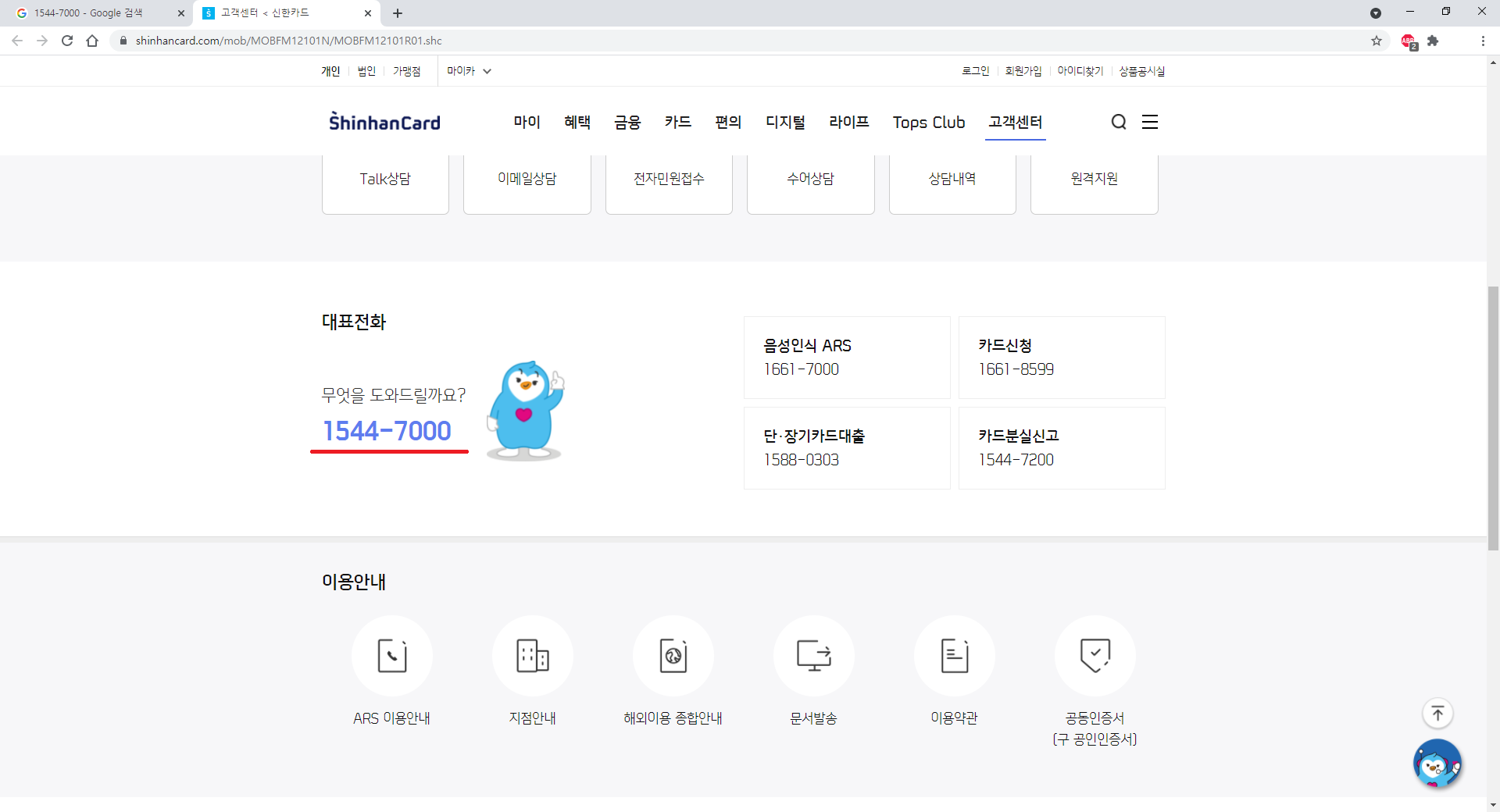Image resolution: width=1500 pixels, height=812 pixels.
Task: Click the 로그인 link
Action: (975, 71)
